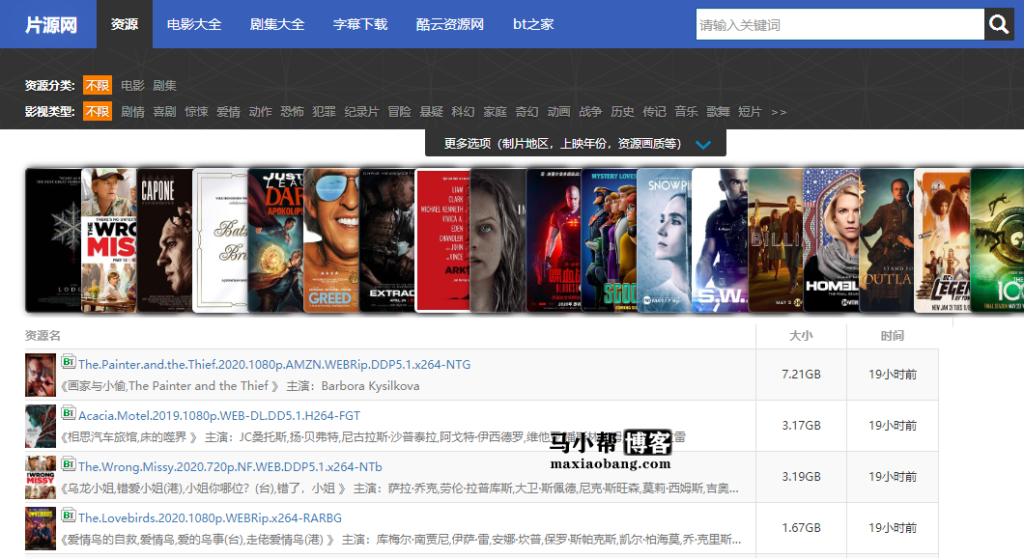Filter genre by 历史

pos(622,112)
